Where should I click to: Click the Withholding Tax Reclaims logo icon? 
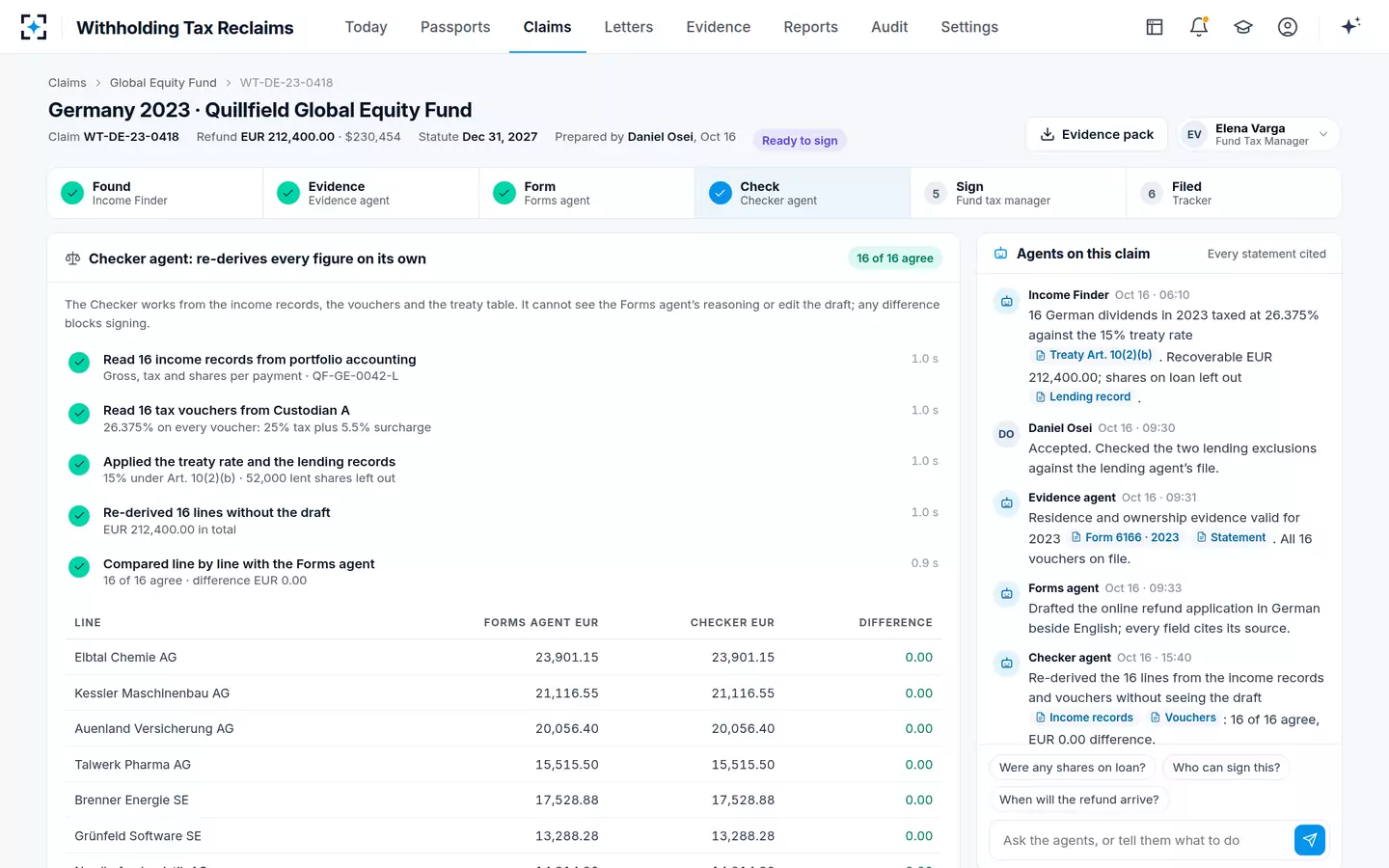(x=34, y=27)
